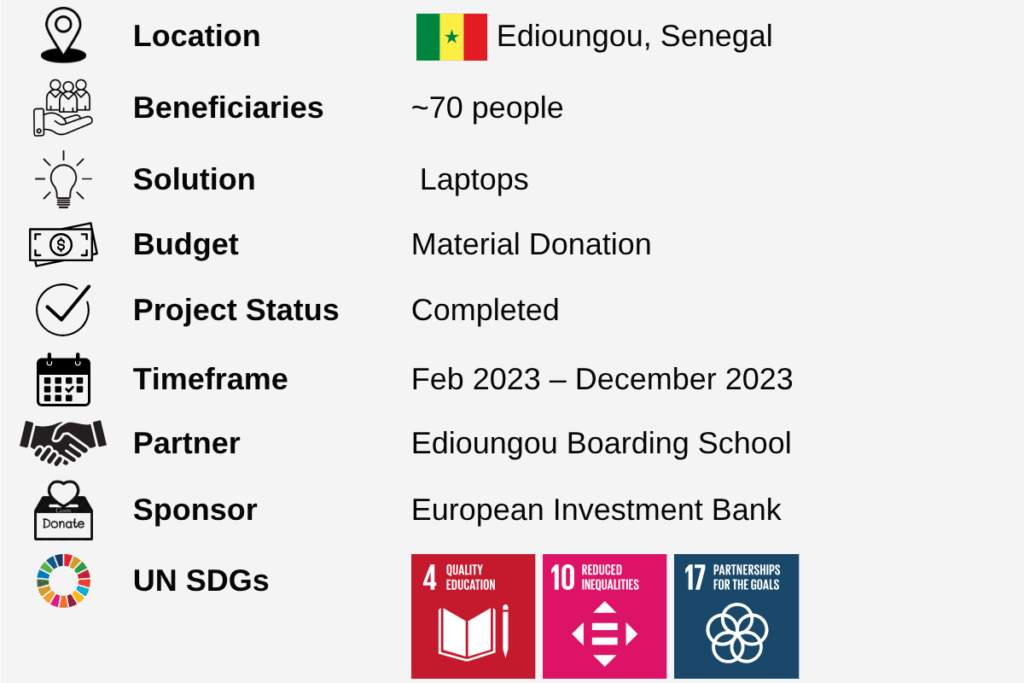Click the checkmark Project Status icon
1024x683 pixels.
pos(63,309)
